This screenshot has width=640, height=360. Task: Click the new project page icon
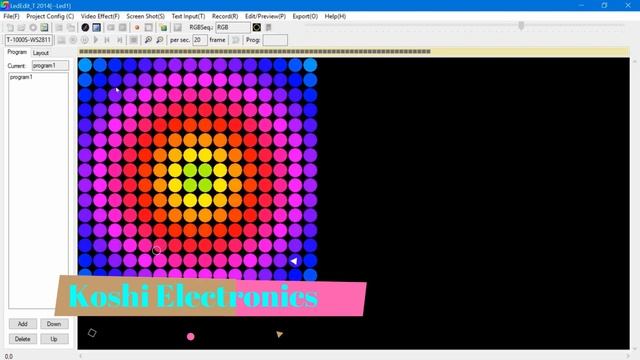pos(10,27)
